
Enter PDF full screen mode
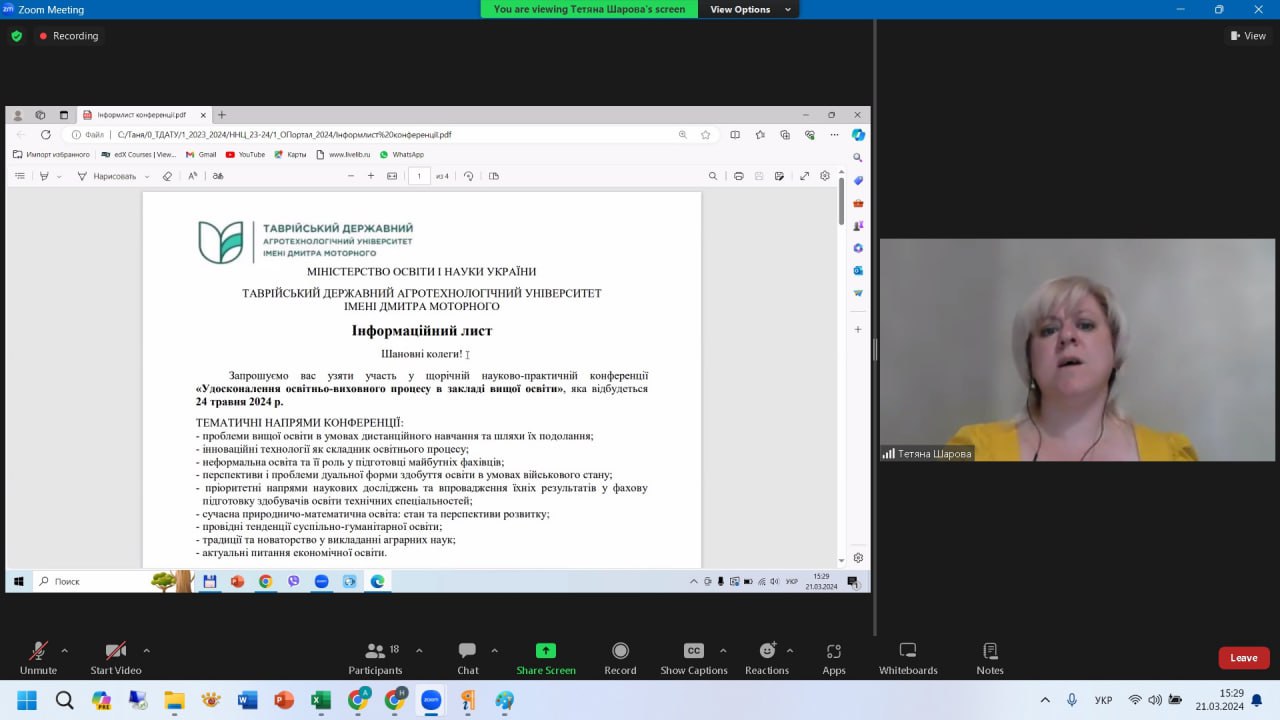point(804,176)
